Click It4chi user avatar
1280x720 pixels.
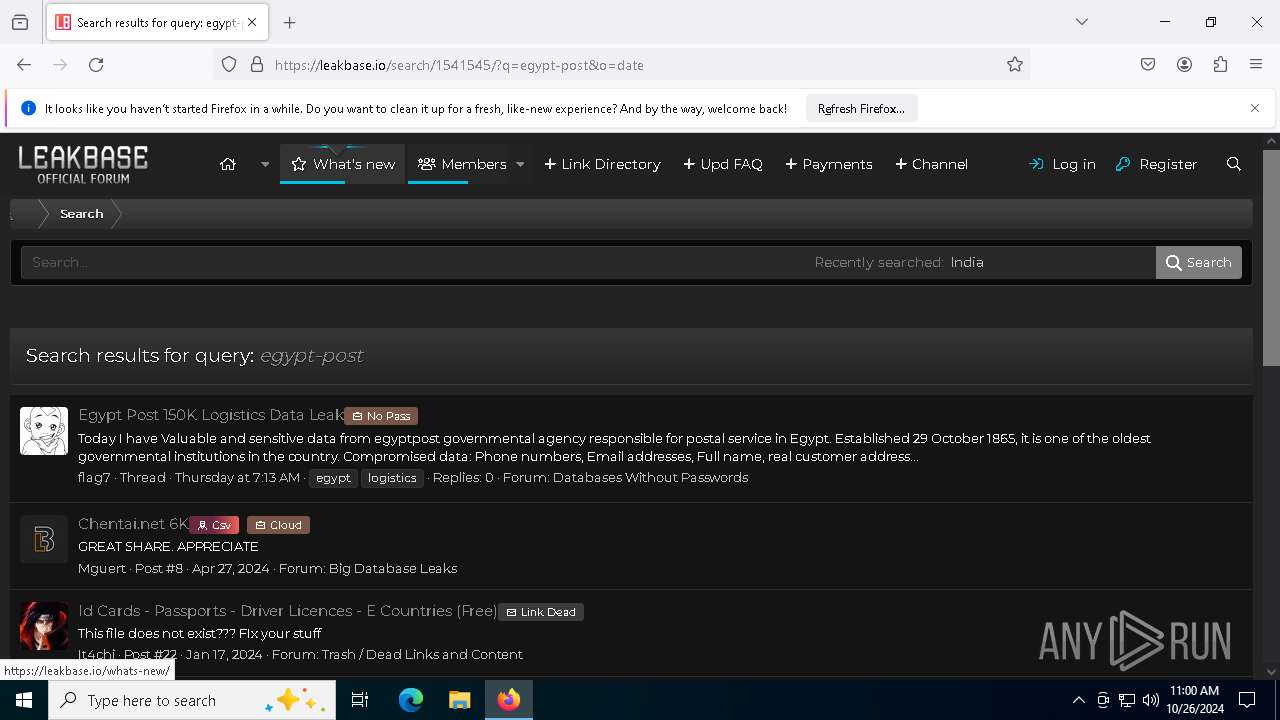(x=44, y=626)
